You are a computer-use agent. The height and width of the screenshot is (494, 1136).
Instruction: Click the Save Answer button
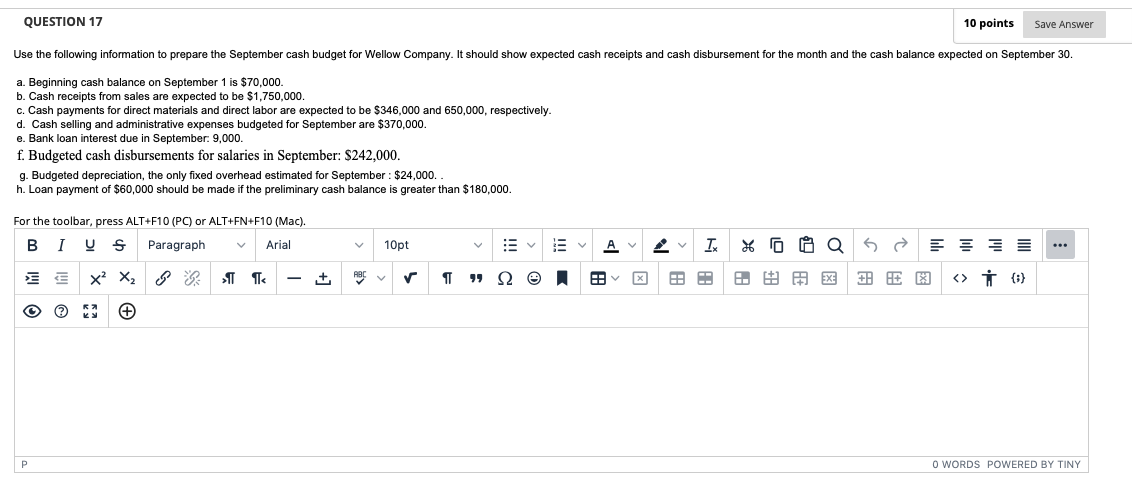(1064, 25)
